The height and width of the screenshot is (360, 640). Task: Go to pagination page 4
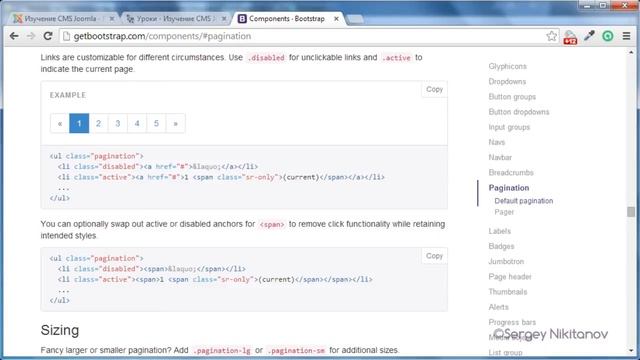point(137,123)
